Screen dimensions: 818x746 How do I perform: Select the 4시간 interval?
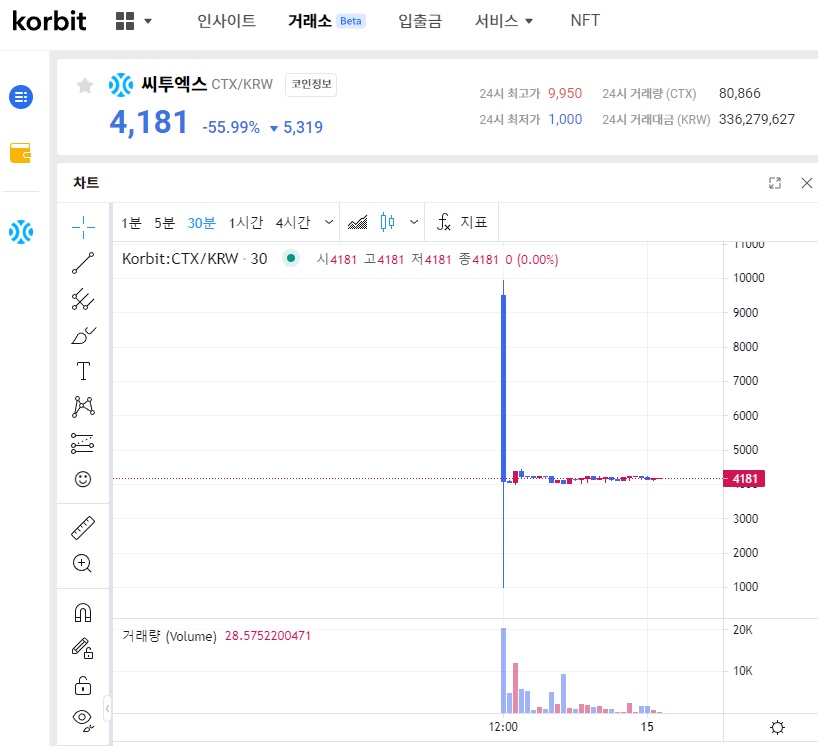[x=293, y=223]
